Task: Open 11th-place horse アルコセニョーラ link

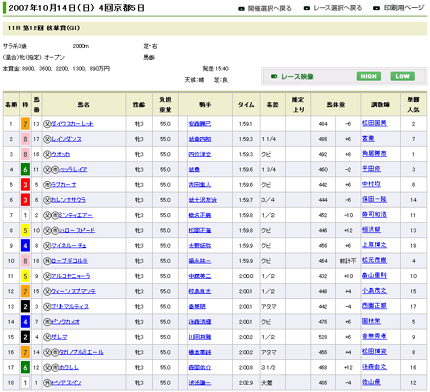Action: [x=70, y=276]
